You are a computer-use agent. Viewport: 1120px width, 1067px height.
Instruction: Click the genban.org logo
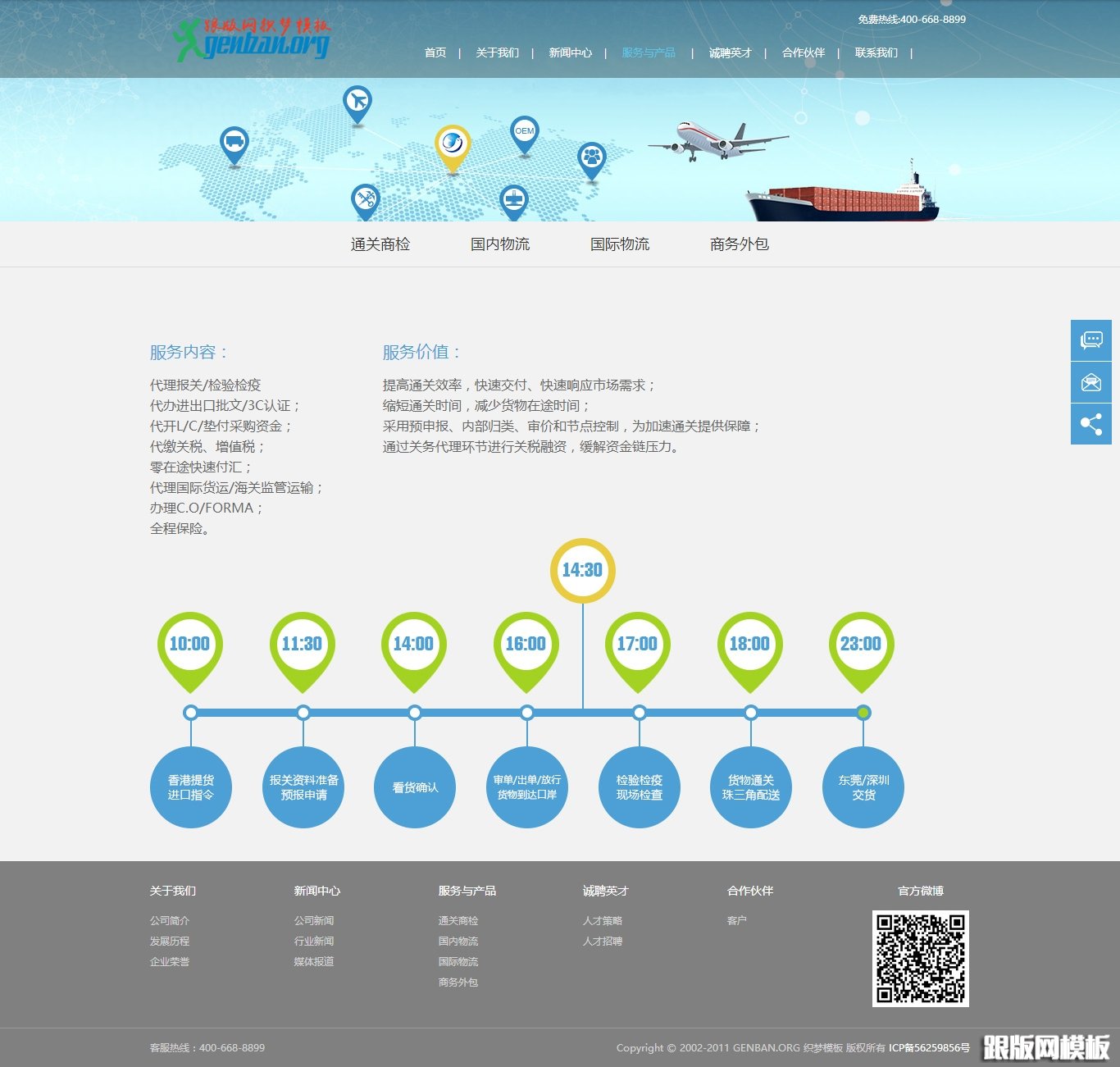click(253, 39)
